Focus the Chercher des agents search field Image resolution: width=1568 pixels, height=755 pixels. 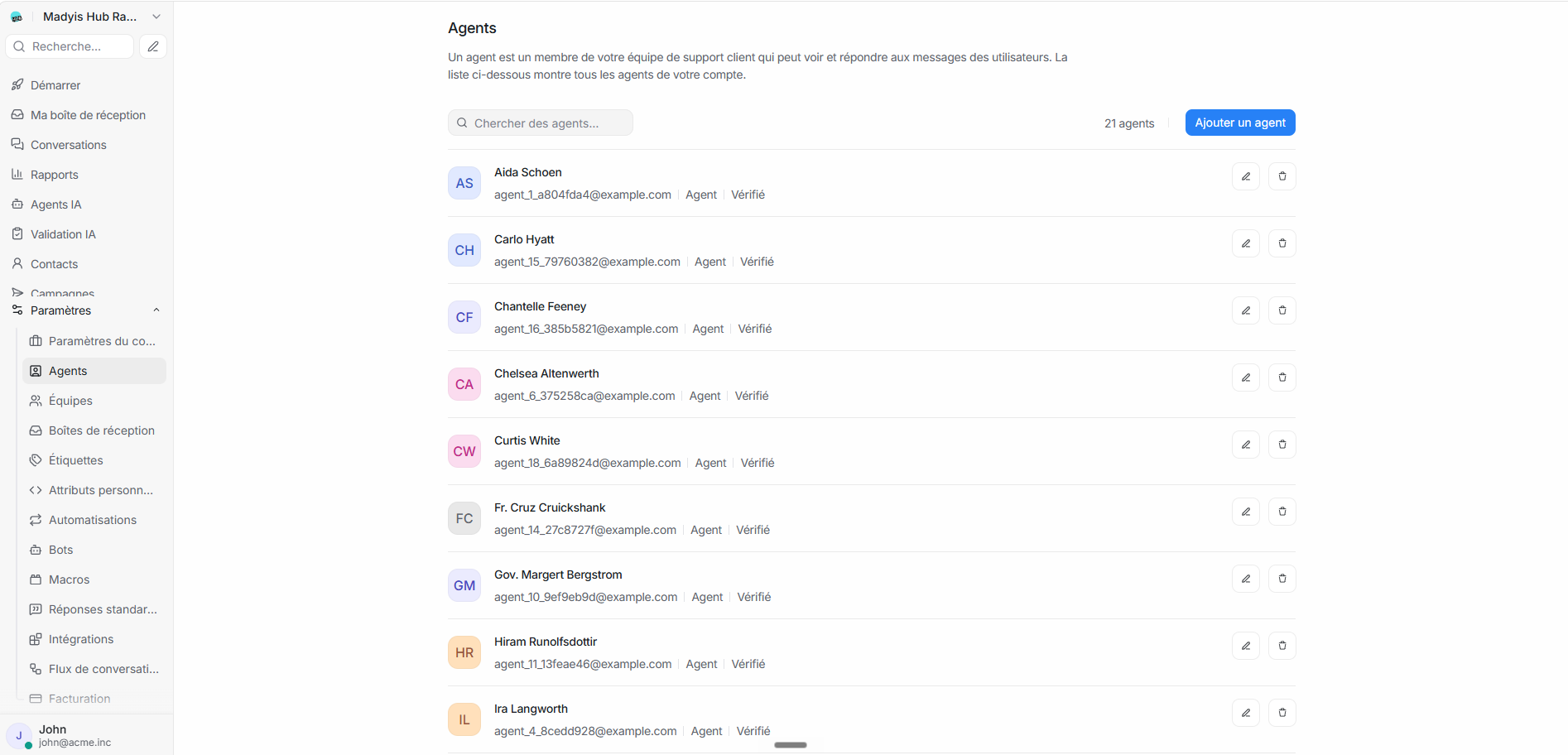click(541, 123)
